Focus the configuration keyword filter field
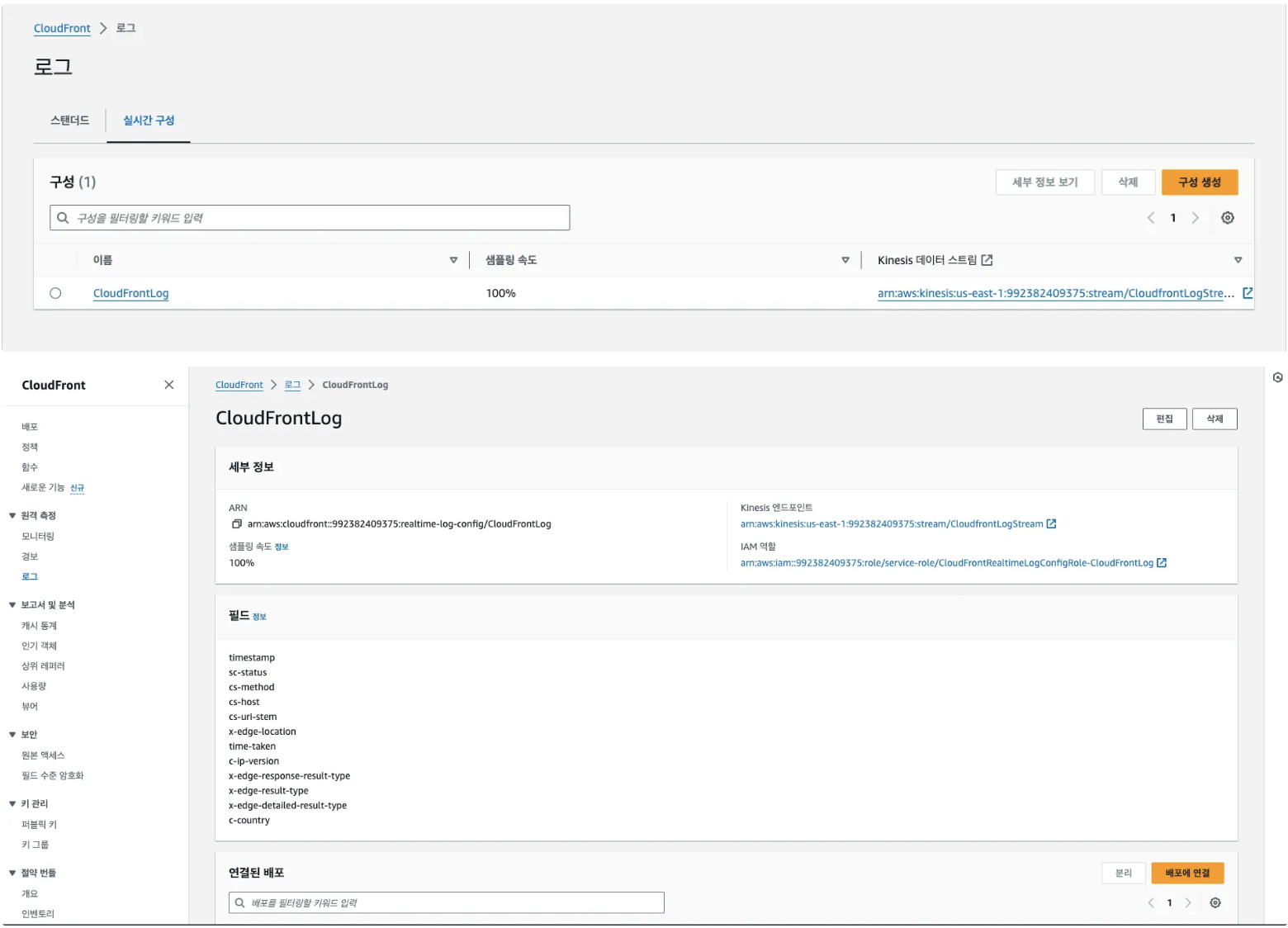Image resolution: width=1288 pixels, height=928 pixels. (310, 218)
